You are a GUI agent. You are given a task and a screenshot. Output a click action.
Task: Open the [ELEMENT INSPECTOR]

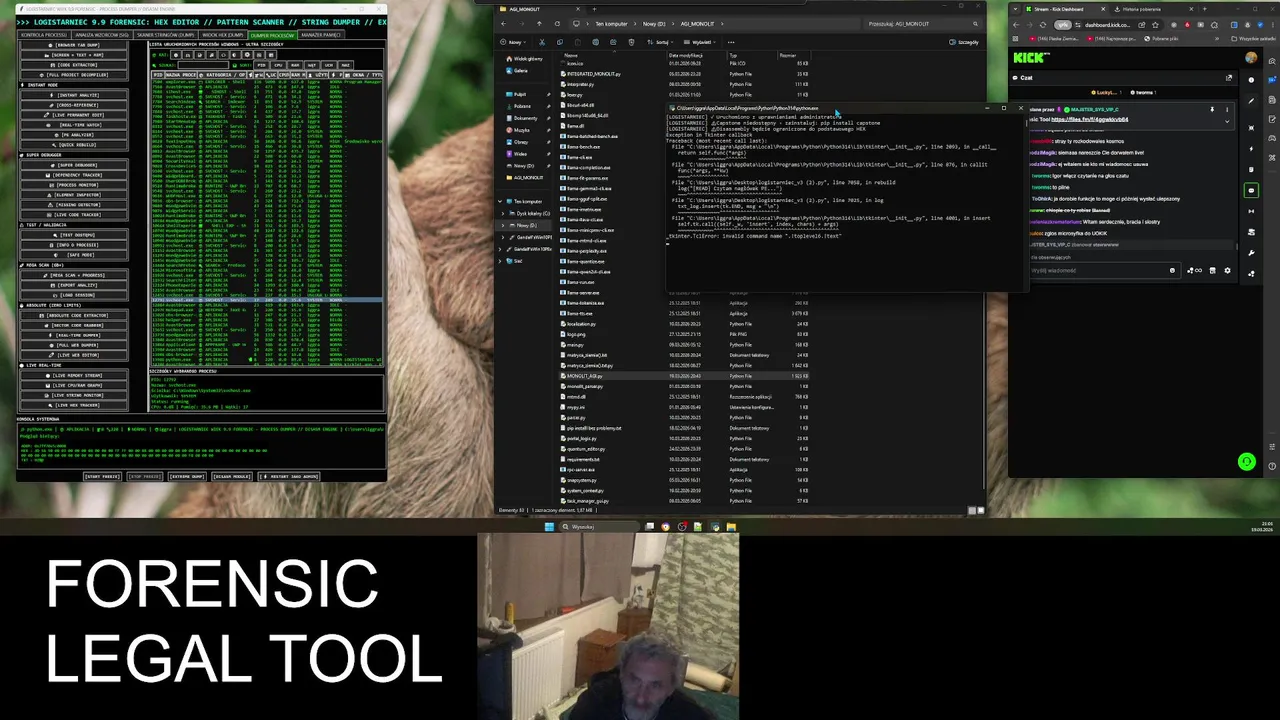[74, 195]
